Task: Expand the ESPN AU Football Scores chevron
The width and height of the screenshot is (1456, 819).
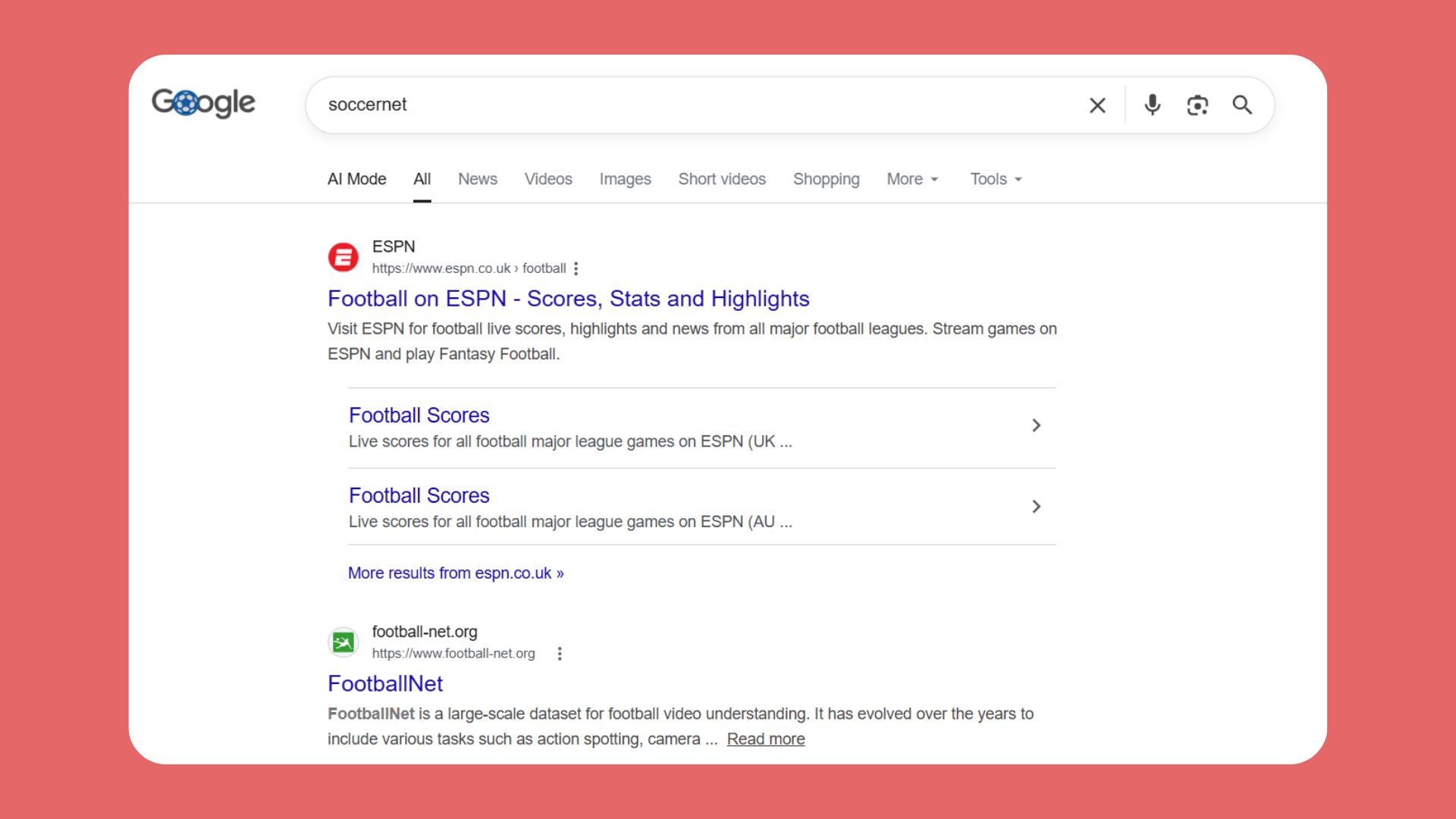Action: point(1037,506)
